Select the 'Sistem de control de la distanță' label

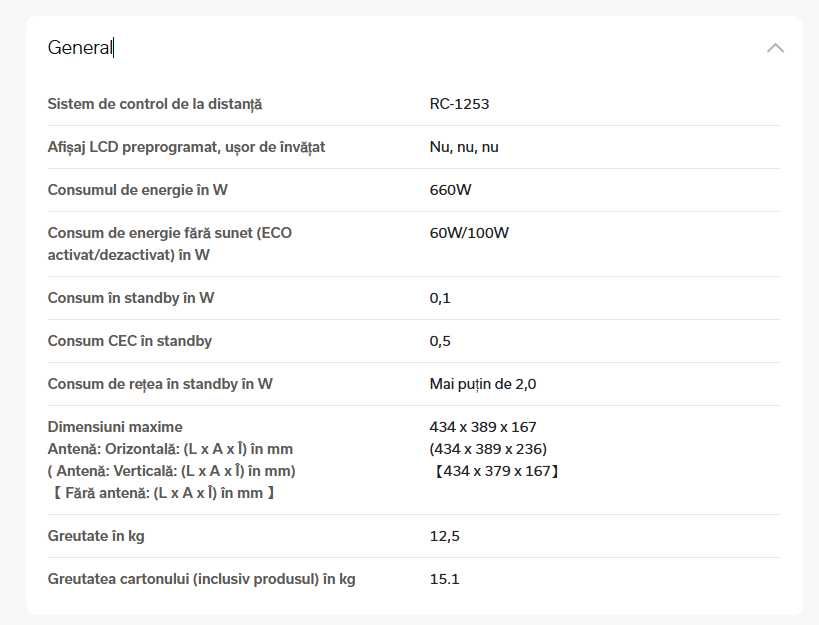pos(155,104)
